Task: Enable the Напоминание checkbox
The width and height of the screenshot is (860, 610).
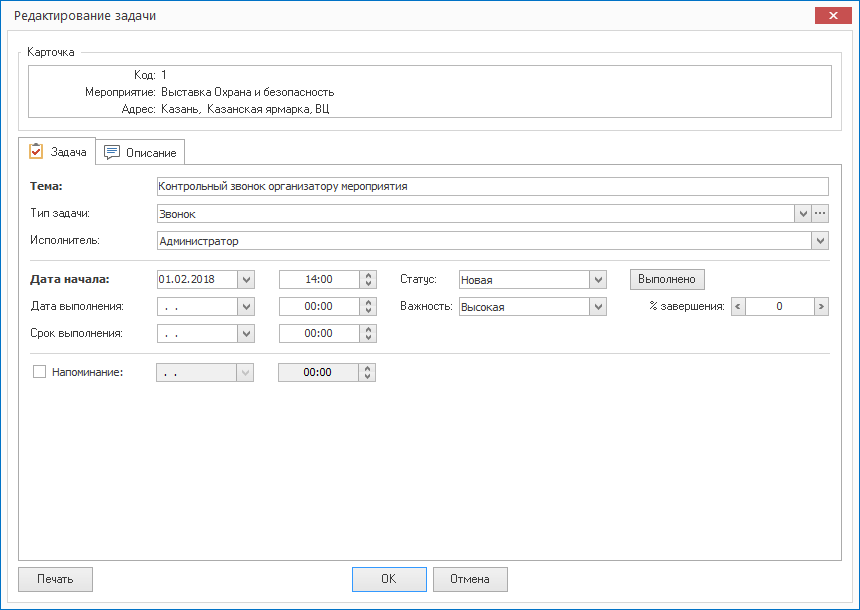Action: pyautogui.click(x=39, y=372)
